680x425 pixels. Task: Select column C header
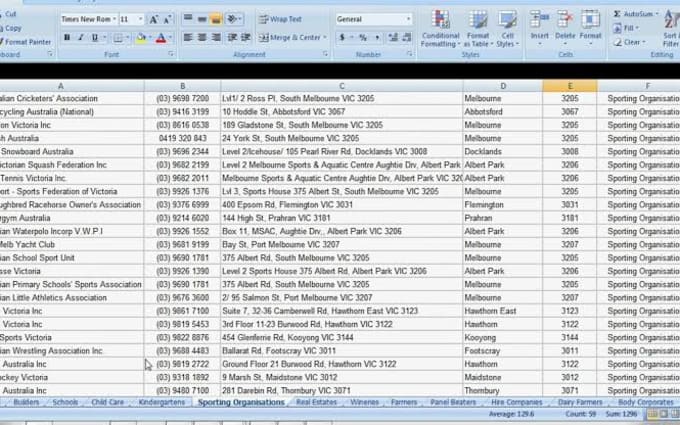point(342,86)
